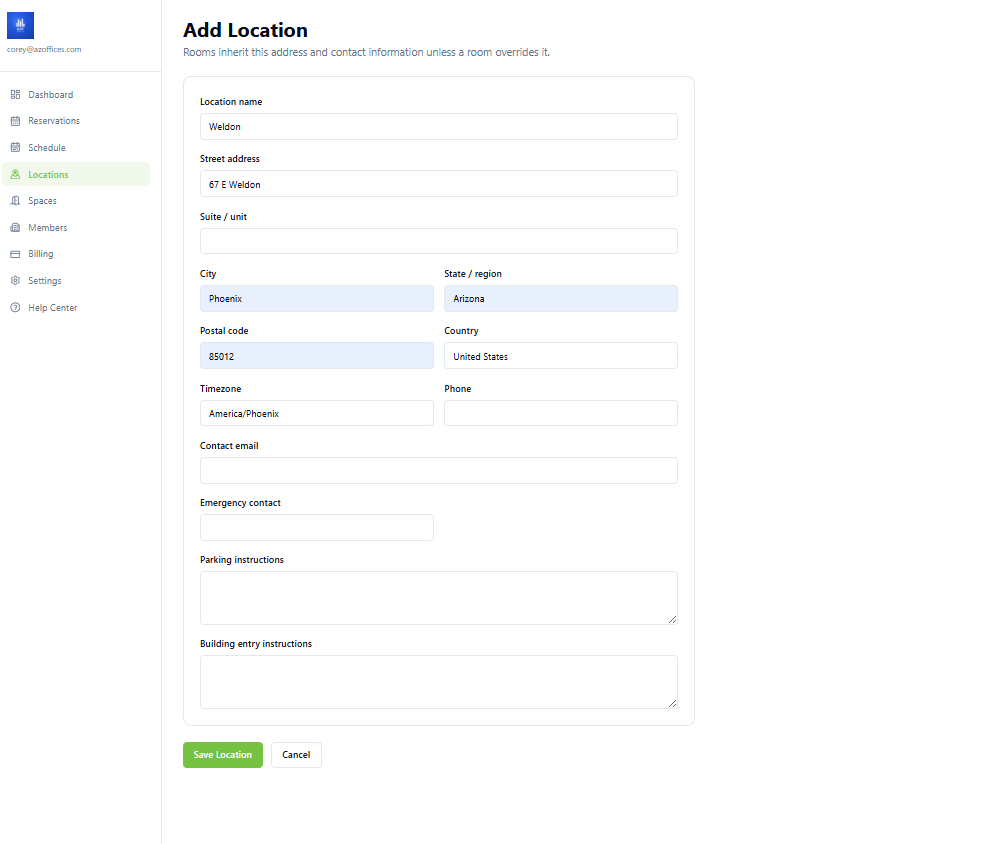Click into the Phone field

point(561,413)
